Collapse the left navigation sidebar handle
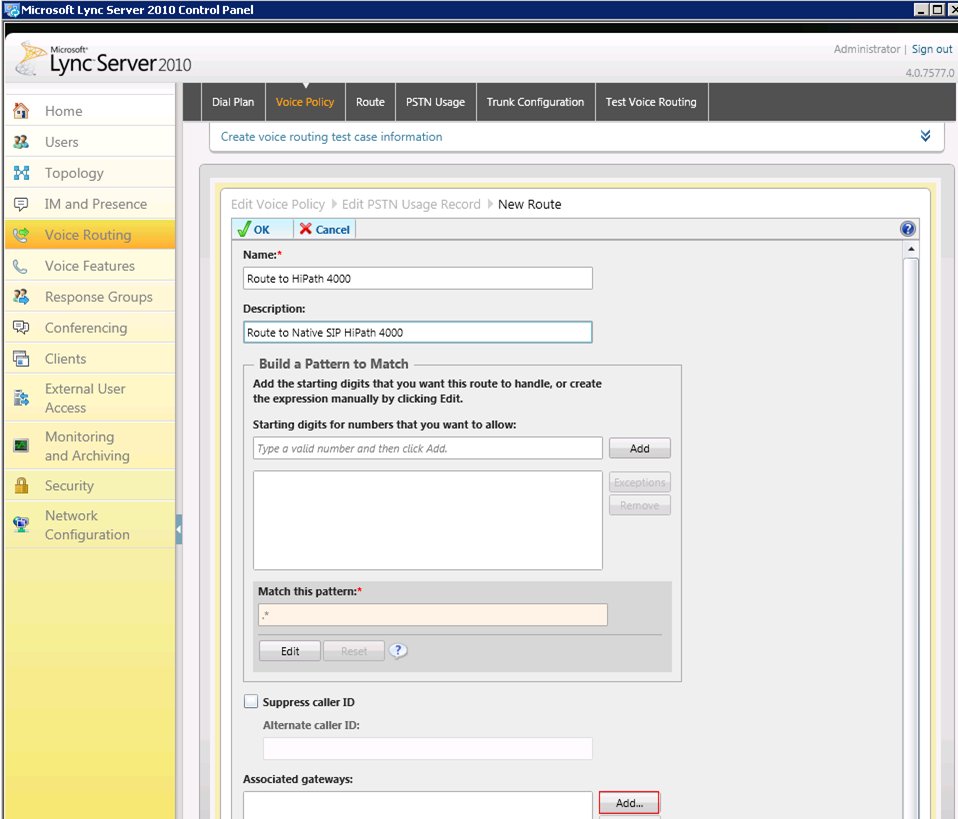Image resolution: width=958 pixels, height=819 pixels. click(179, 529)
